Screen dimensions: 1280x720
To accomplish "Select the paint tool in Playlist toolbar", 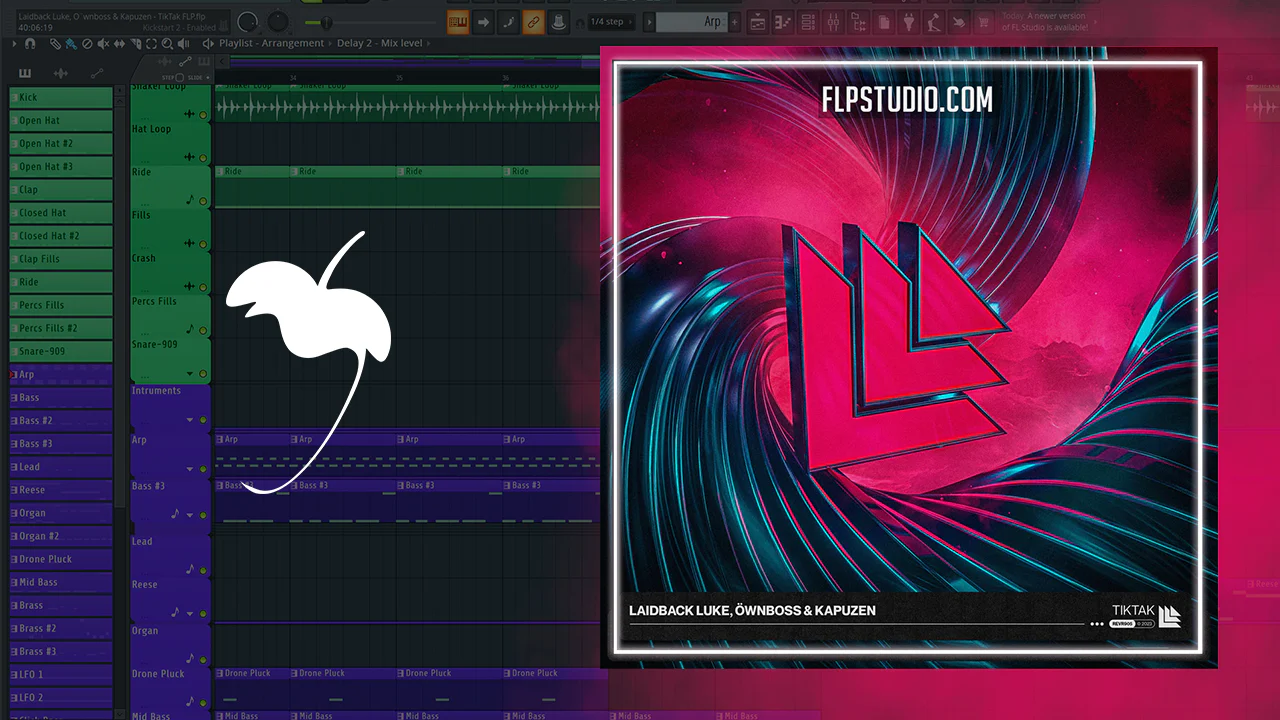I will [70, 44].
